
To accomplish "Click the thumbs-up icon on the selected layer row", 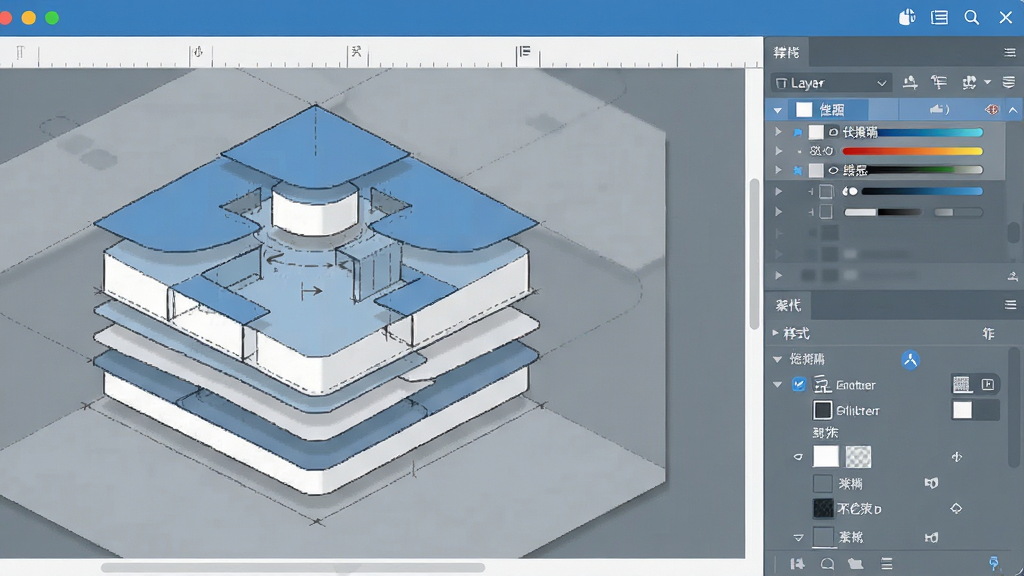I will click(x=939, y=109).
